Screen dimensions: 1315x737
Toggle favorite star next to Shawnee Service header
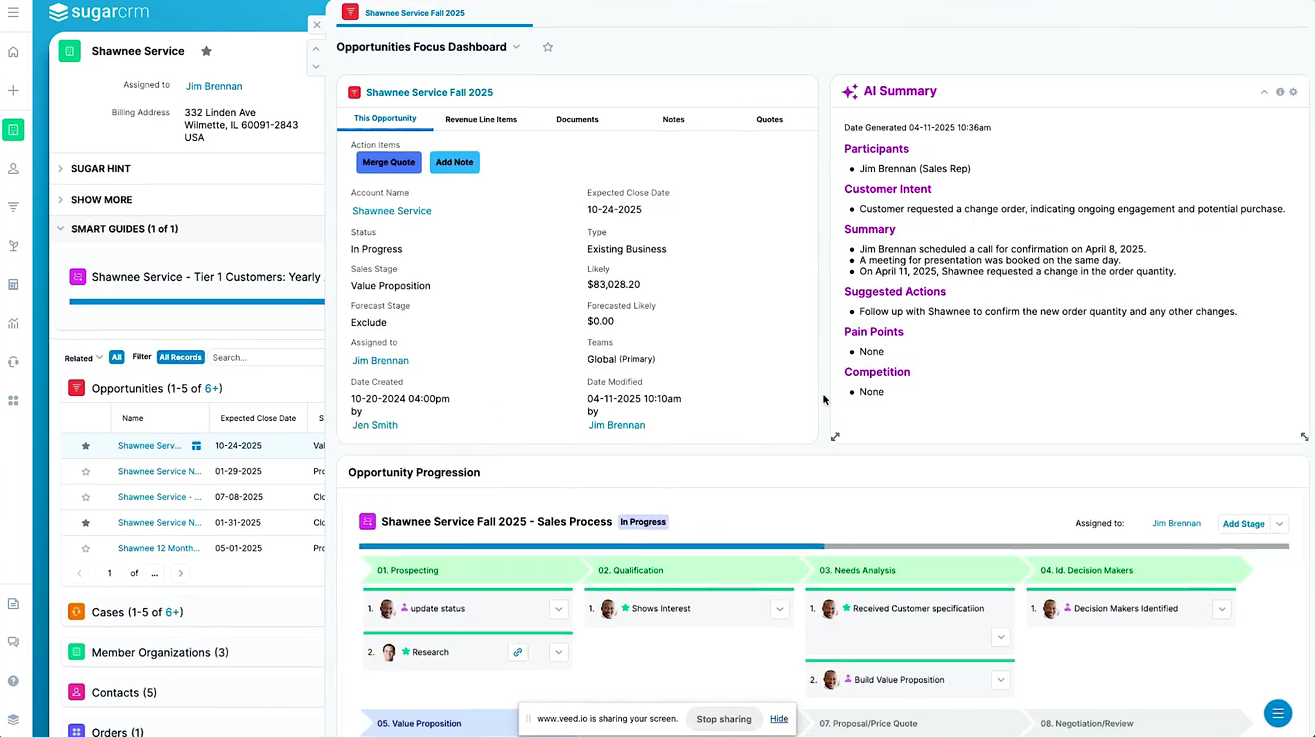tap(206, 51)
